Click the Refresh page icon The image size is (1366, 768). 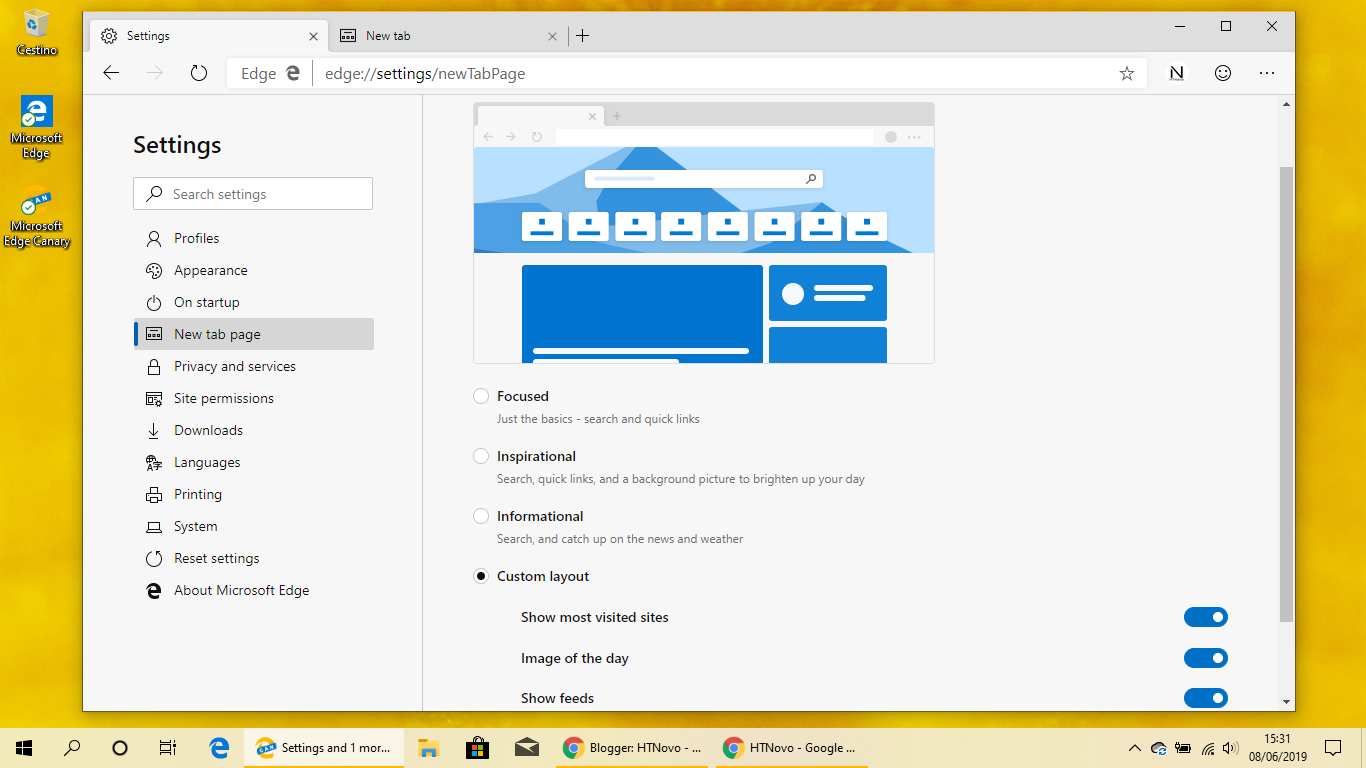pos(199,73)
